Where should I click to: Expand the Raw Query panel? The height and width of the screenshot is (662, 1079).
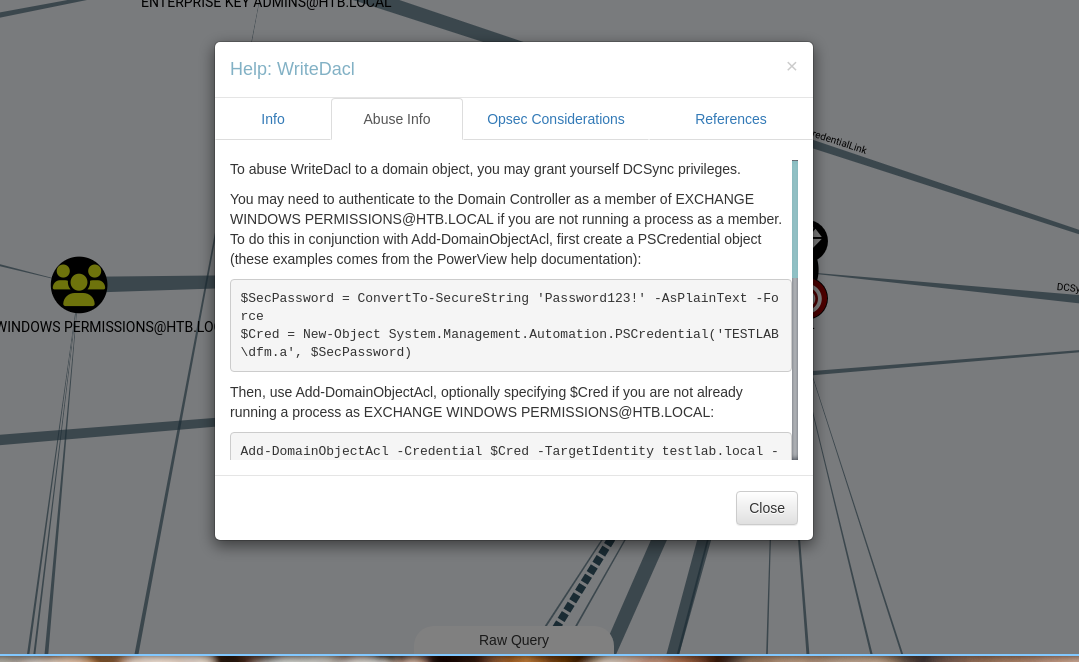coord(513,640)
